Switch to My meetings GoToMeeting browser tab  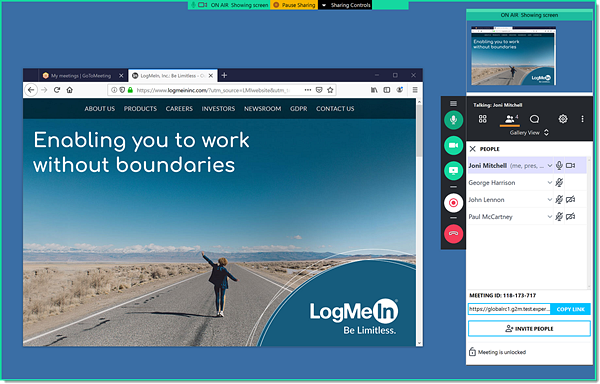(82, 76)
